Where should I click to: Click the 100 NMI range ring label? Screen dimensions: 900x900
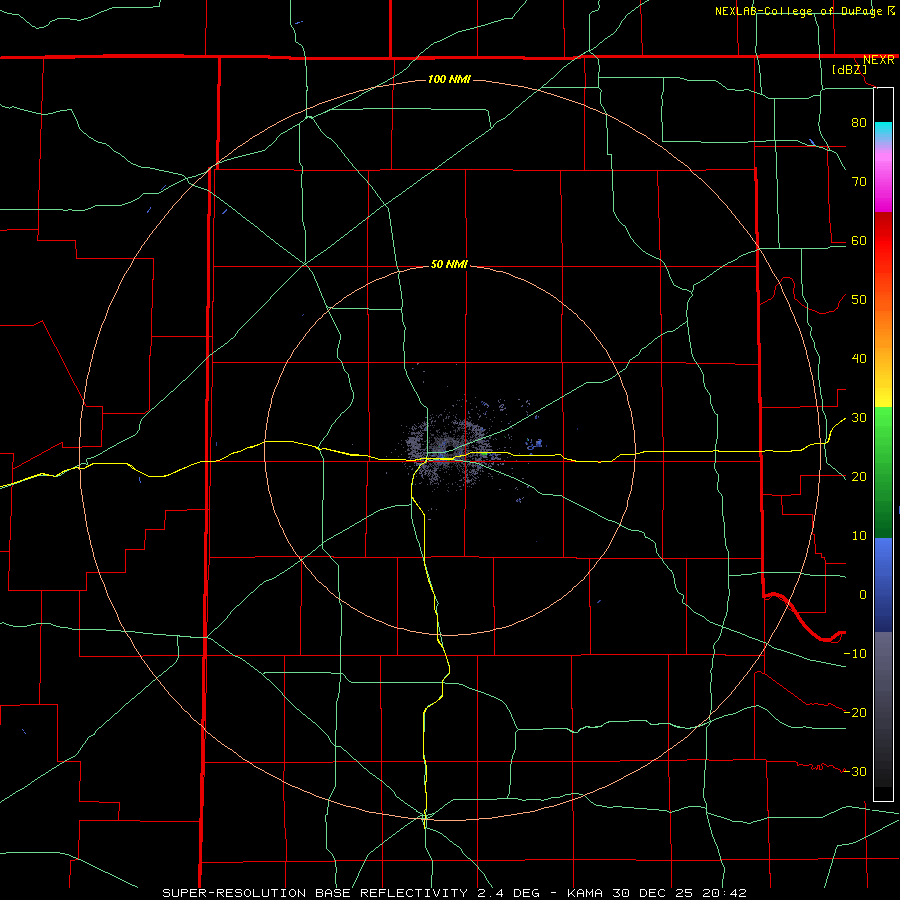pyautogui.click(x=449, y=79)
